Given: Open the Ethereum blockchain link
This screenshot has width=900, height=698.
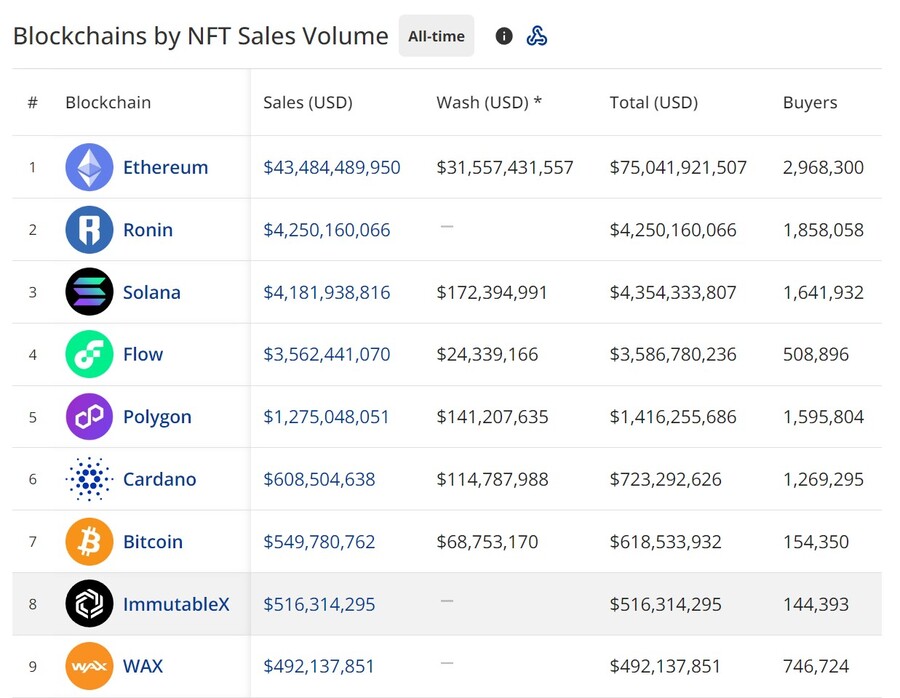Looking at the screenshot, I should click(x=165, y=167).
